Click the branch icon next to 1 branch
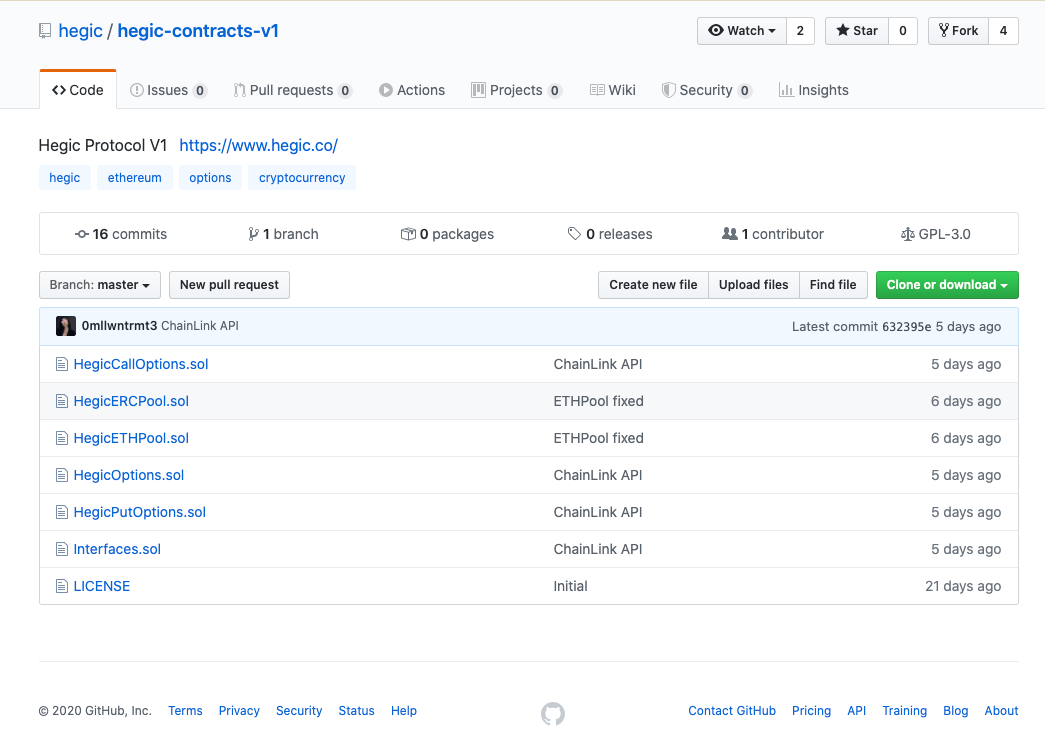The height and width of the screenshot is (756, 1045). click(253, 234)
